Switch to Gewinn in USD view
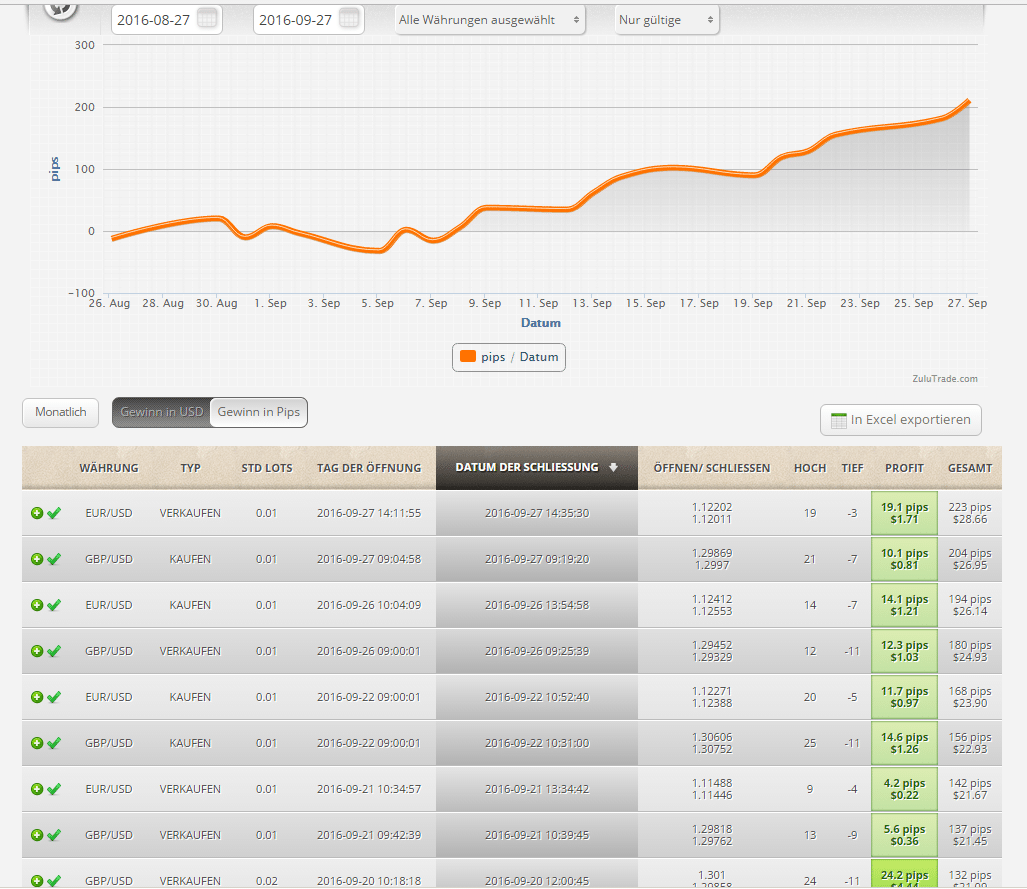This screenshot has width=1027, height=889. pos(161,412)
